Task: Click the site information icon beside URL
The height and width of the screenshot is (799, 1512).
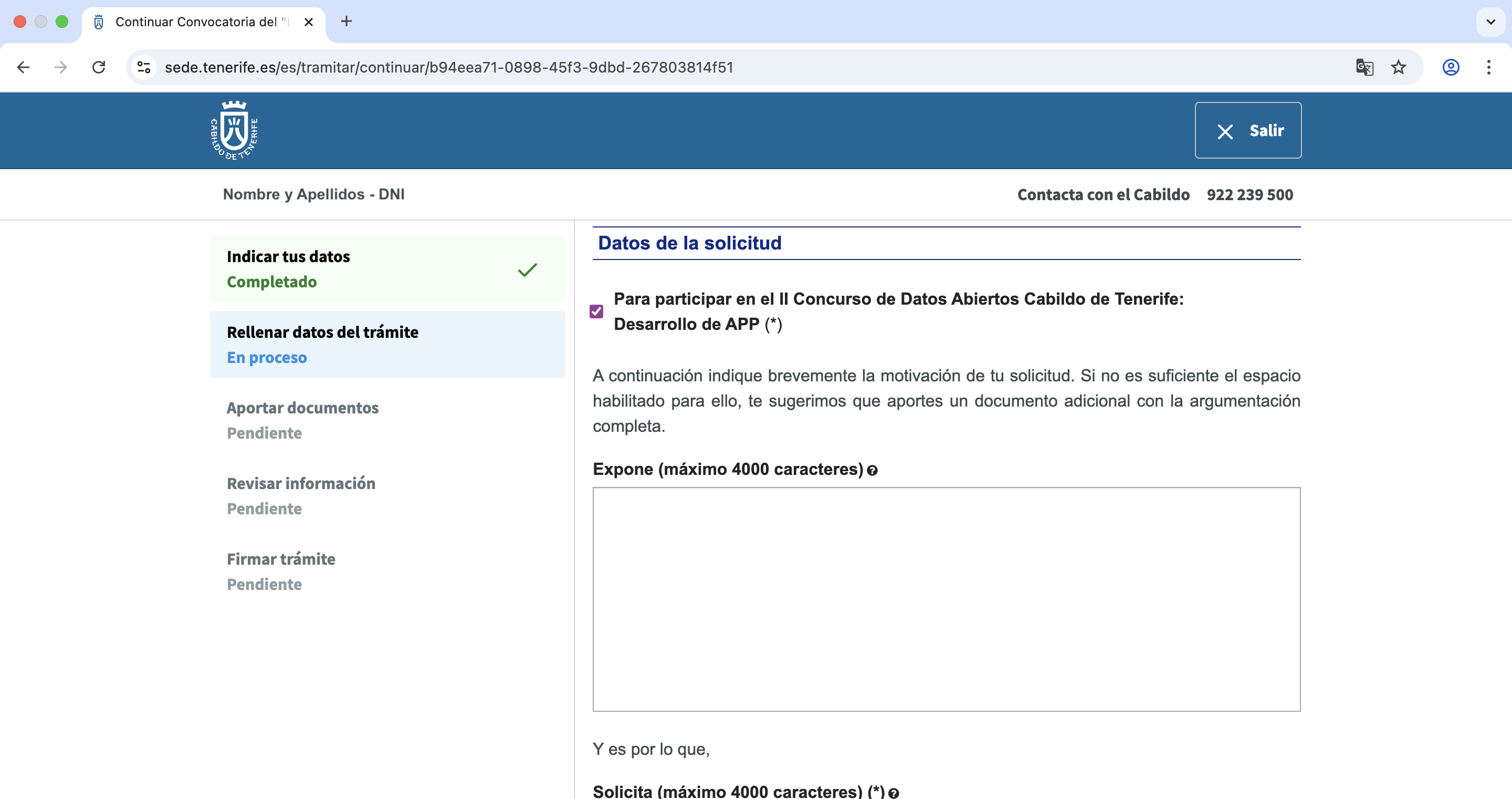Action: point(144,68)
